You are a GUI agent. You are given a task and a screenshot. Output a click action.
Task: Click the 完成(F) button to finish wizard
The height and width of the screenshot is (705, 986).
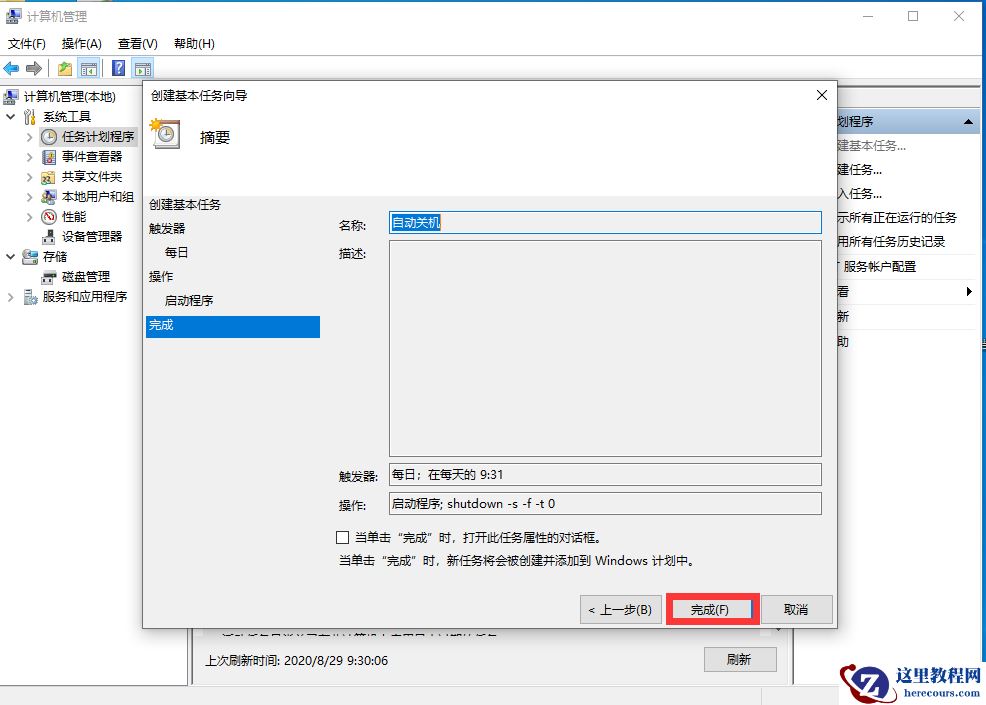(x=711, y=609)
